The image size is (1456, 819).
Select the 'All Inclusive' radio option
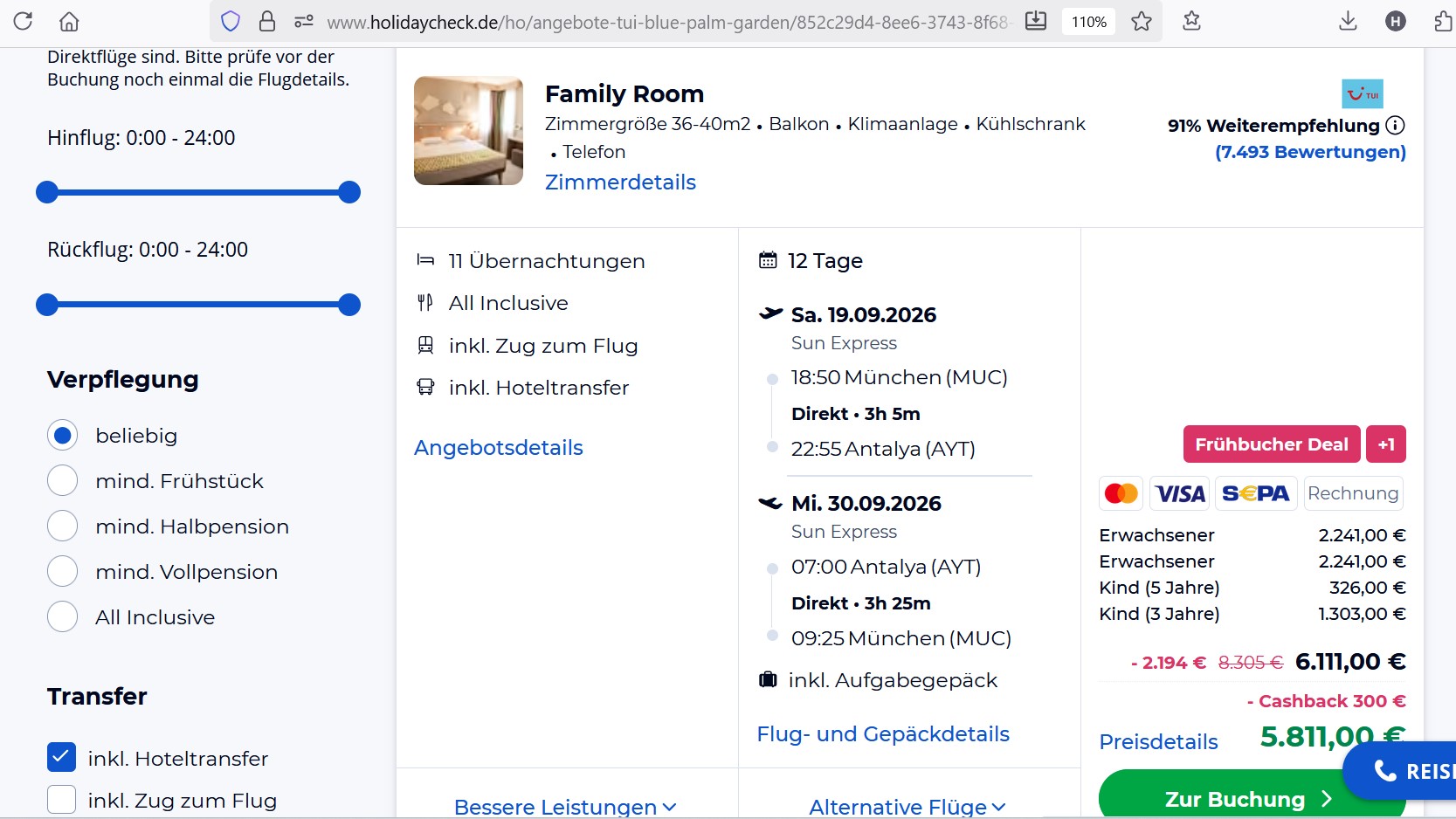63,617
